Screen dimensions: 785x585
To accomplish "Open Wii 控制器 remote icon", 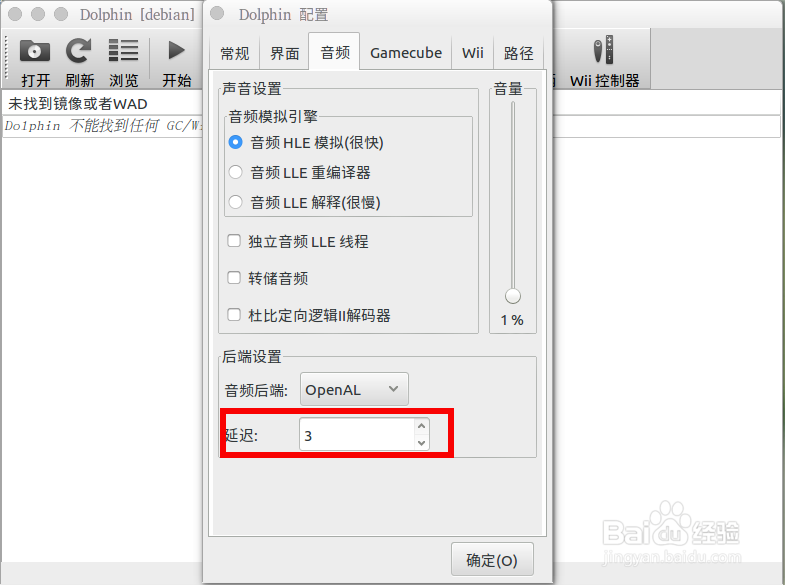I will pyautogui.click(x=604, y=50).
